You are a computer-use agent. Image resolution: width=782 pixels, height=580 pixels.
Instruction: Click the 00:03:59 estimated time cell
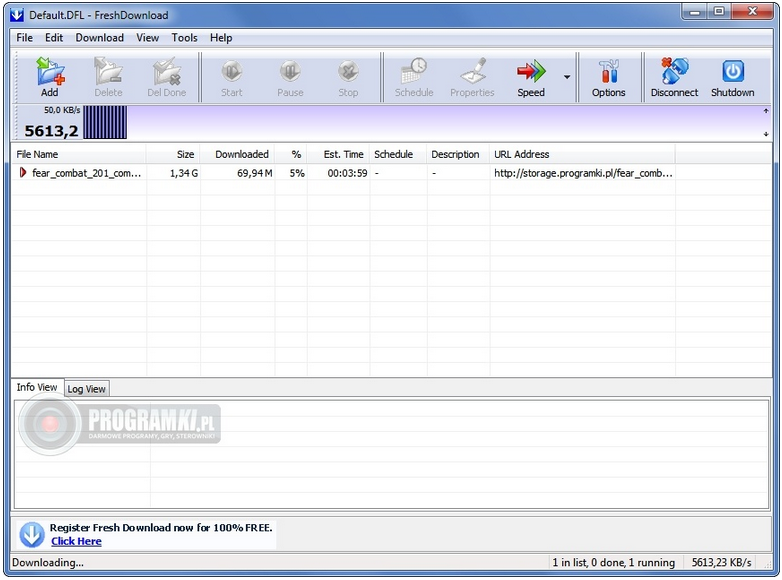pyautogui.click(x=348, y=173)
